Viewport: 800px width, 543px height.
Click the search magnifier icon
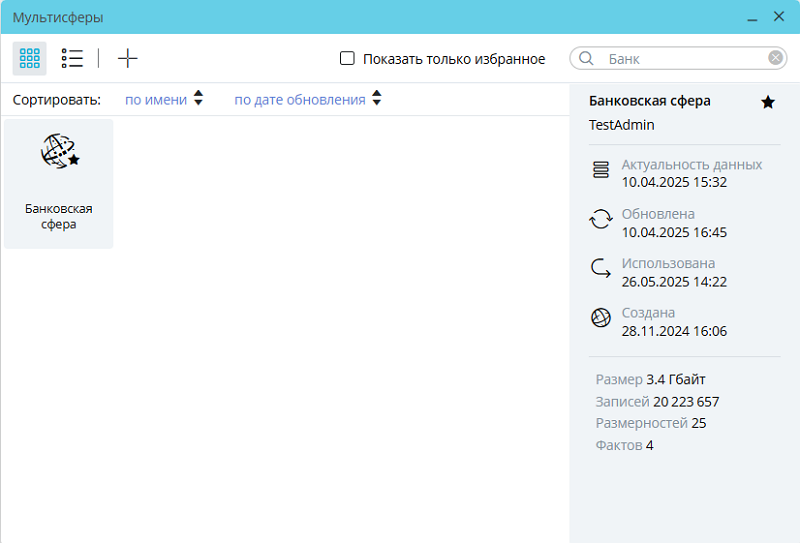[587, 59]
